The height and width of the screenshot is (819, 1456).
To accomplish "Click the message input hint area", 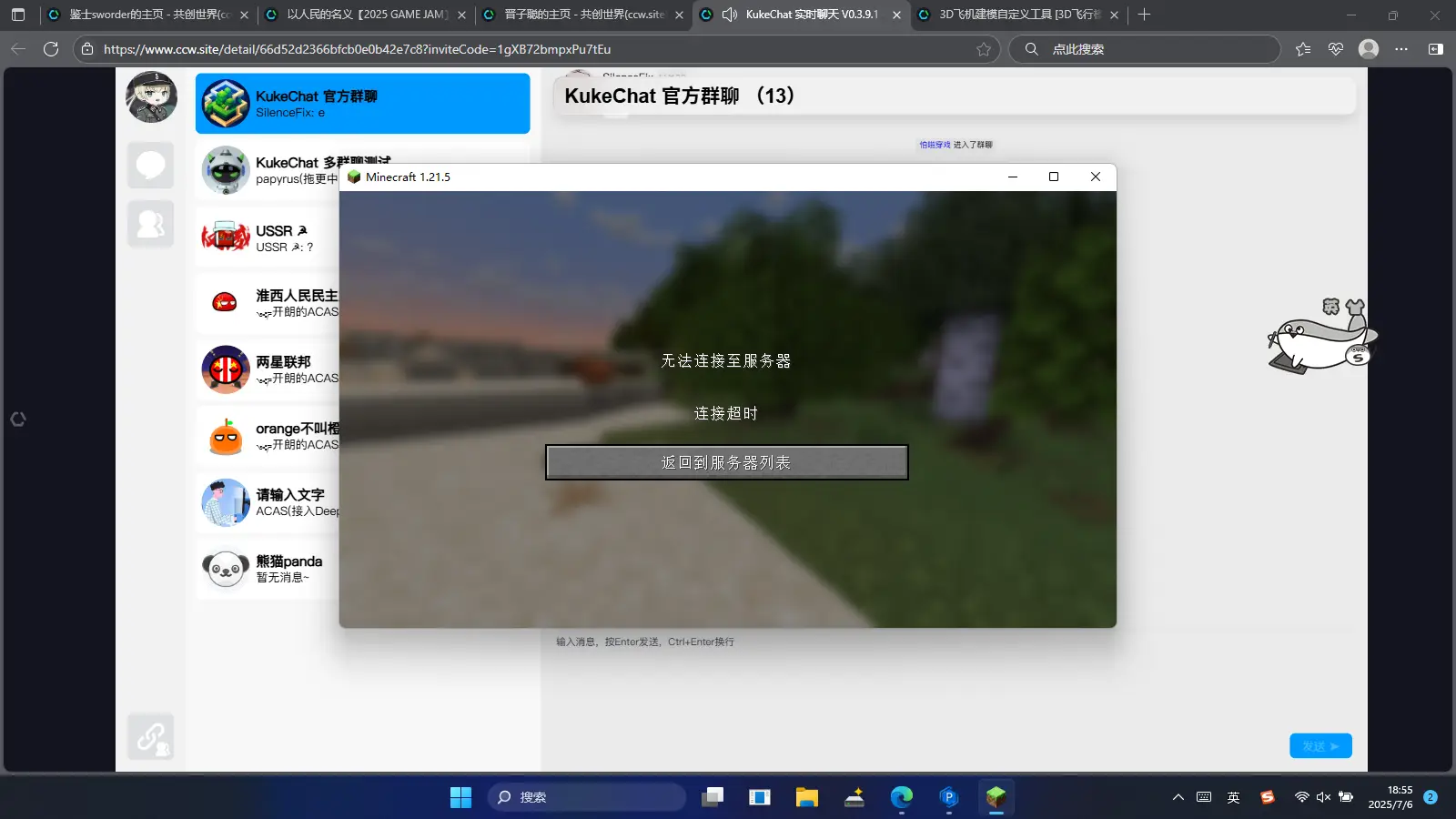I will (645, 642).
